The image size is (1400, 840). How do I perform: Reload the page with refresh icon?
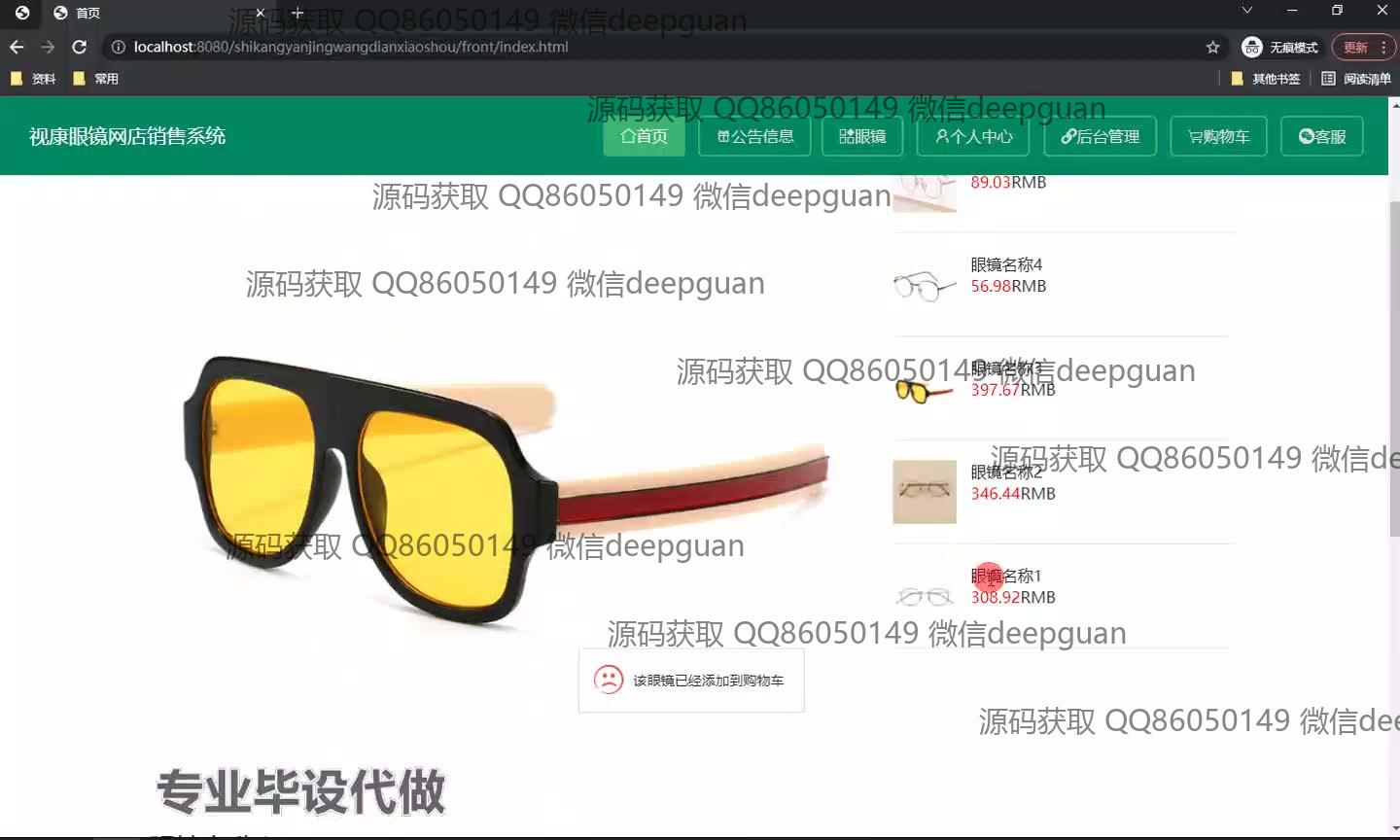(80, 47)
